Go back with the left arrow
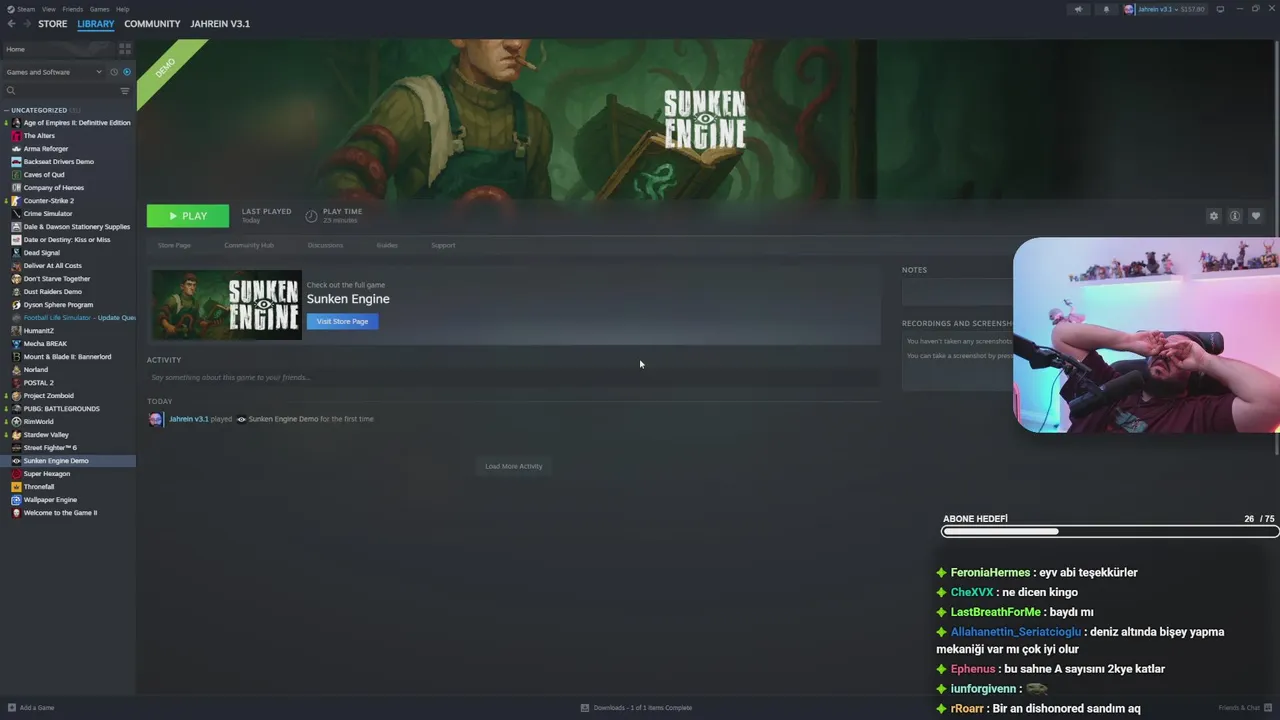This screenshot has height=720, width=1280. tap(11, 23)
